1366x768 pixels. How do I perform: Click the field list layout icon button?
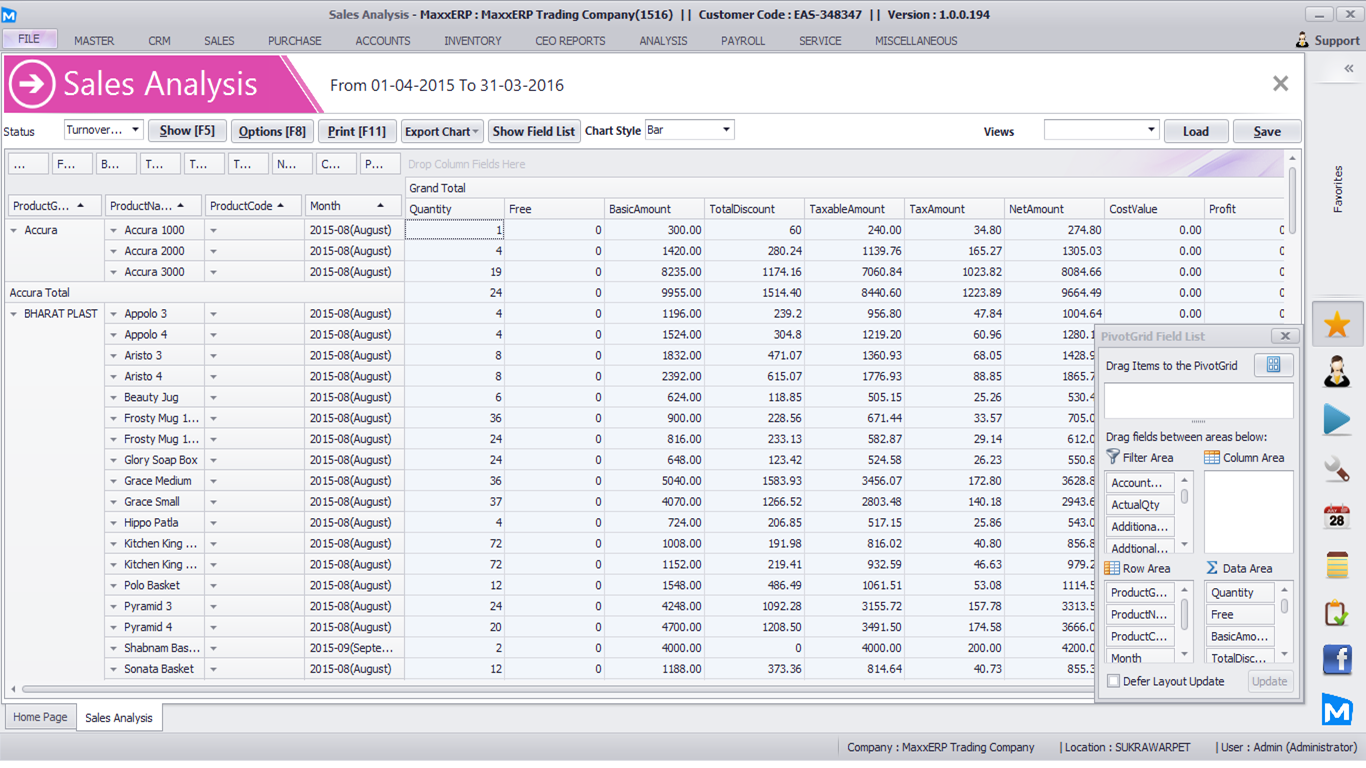pos(1273,366)
